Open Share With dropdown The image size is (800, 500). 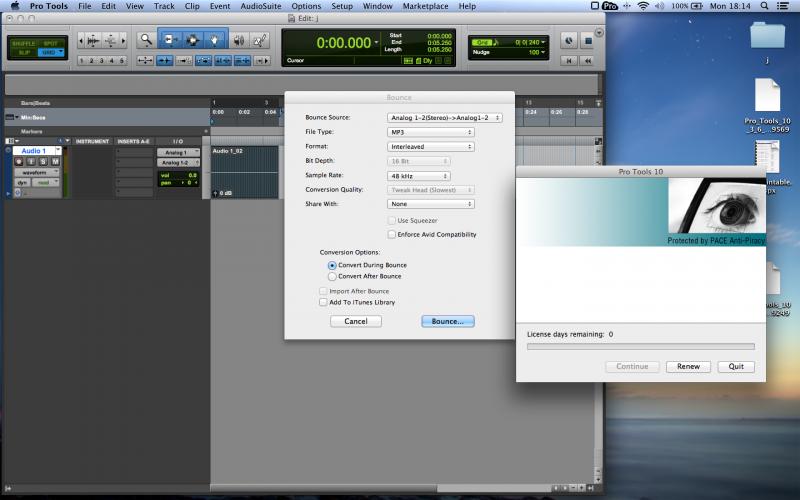pos(431,204)
